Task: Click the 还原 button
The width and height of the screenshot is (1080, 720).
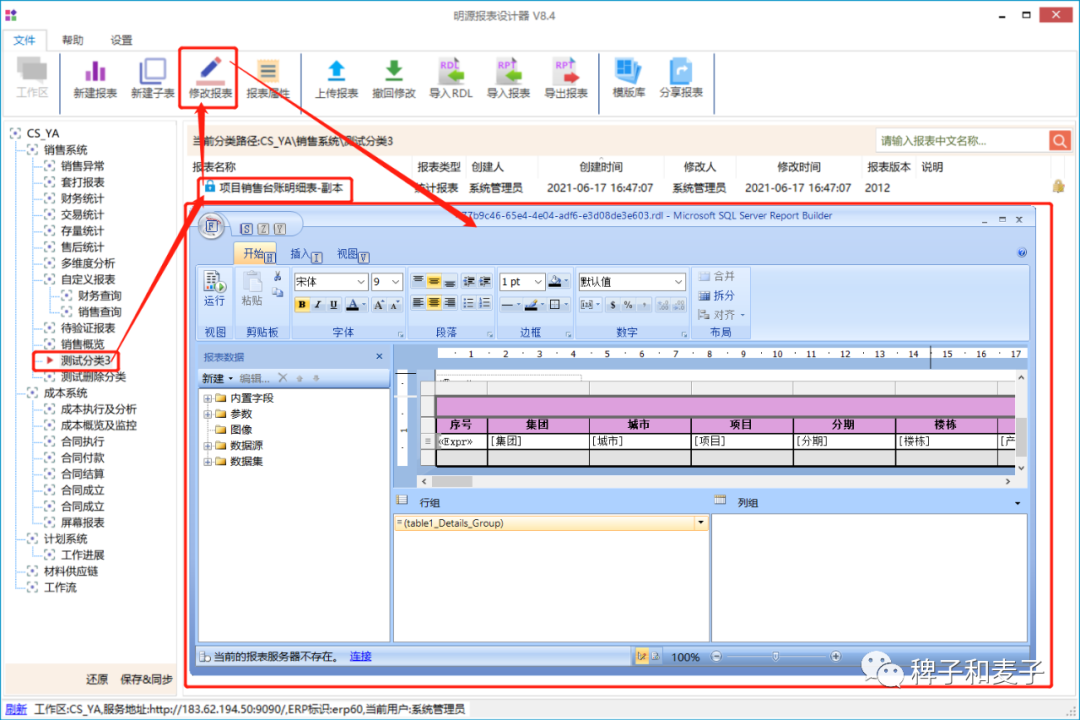Action: pyautogui.click(x=96, y=679)
